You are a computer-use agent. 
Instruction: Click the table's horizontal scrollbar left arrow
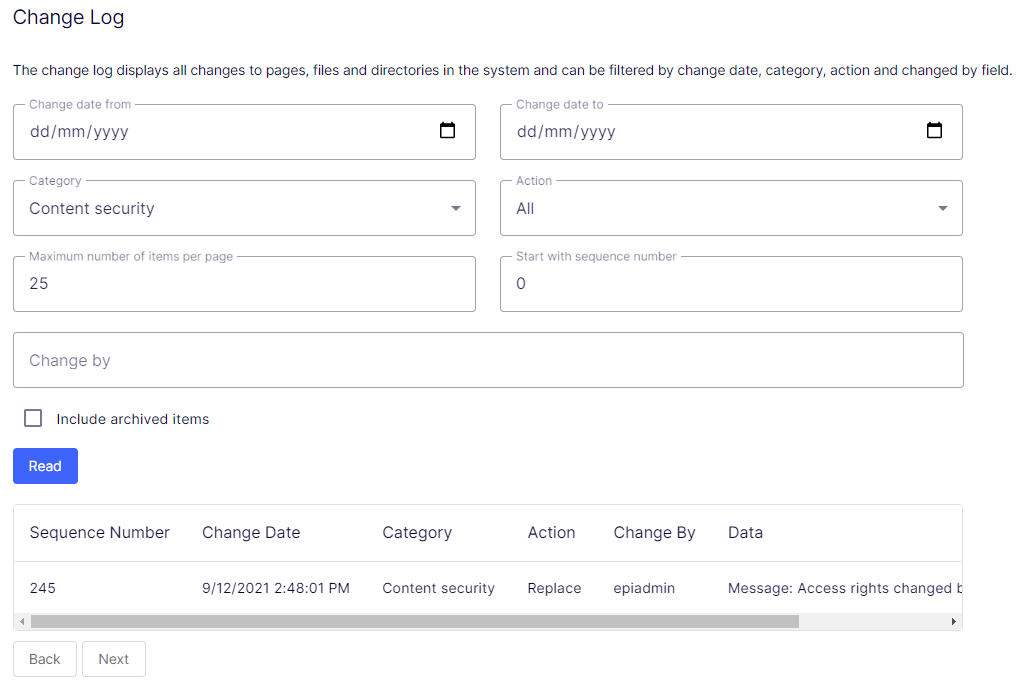pyautogui.click(x=22, y=621)
